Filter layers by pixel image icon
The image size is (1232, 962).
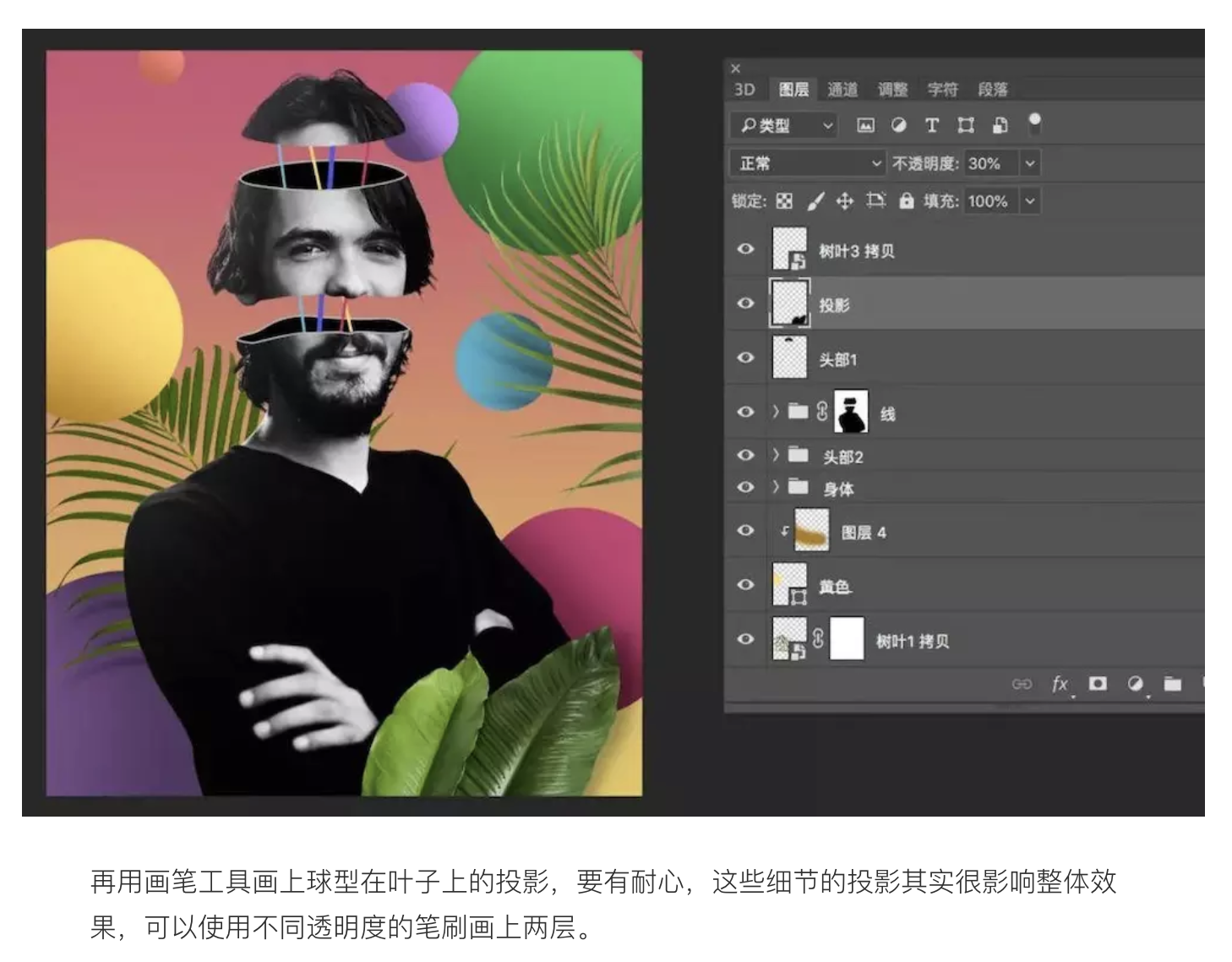pyautogui.click(x=865, y=126)
